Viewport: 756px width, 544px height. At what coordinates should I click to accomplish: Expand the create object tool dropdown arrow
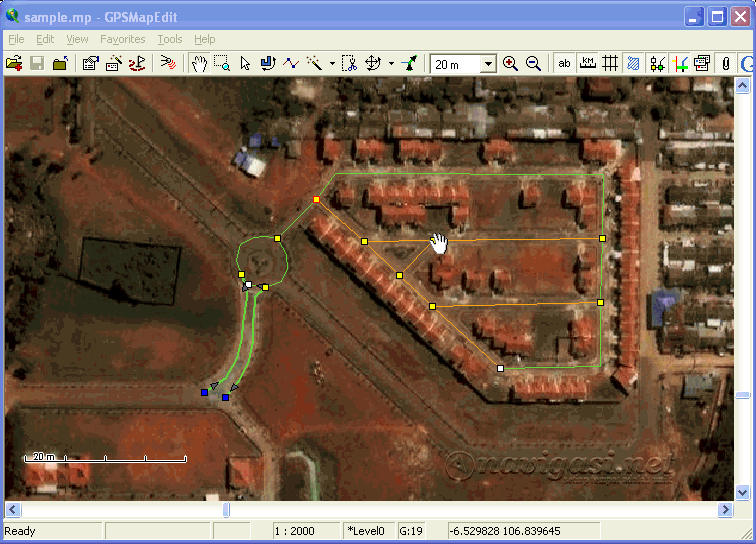point(332,63)
